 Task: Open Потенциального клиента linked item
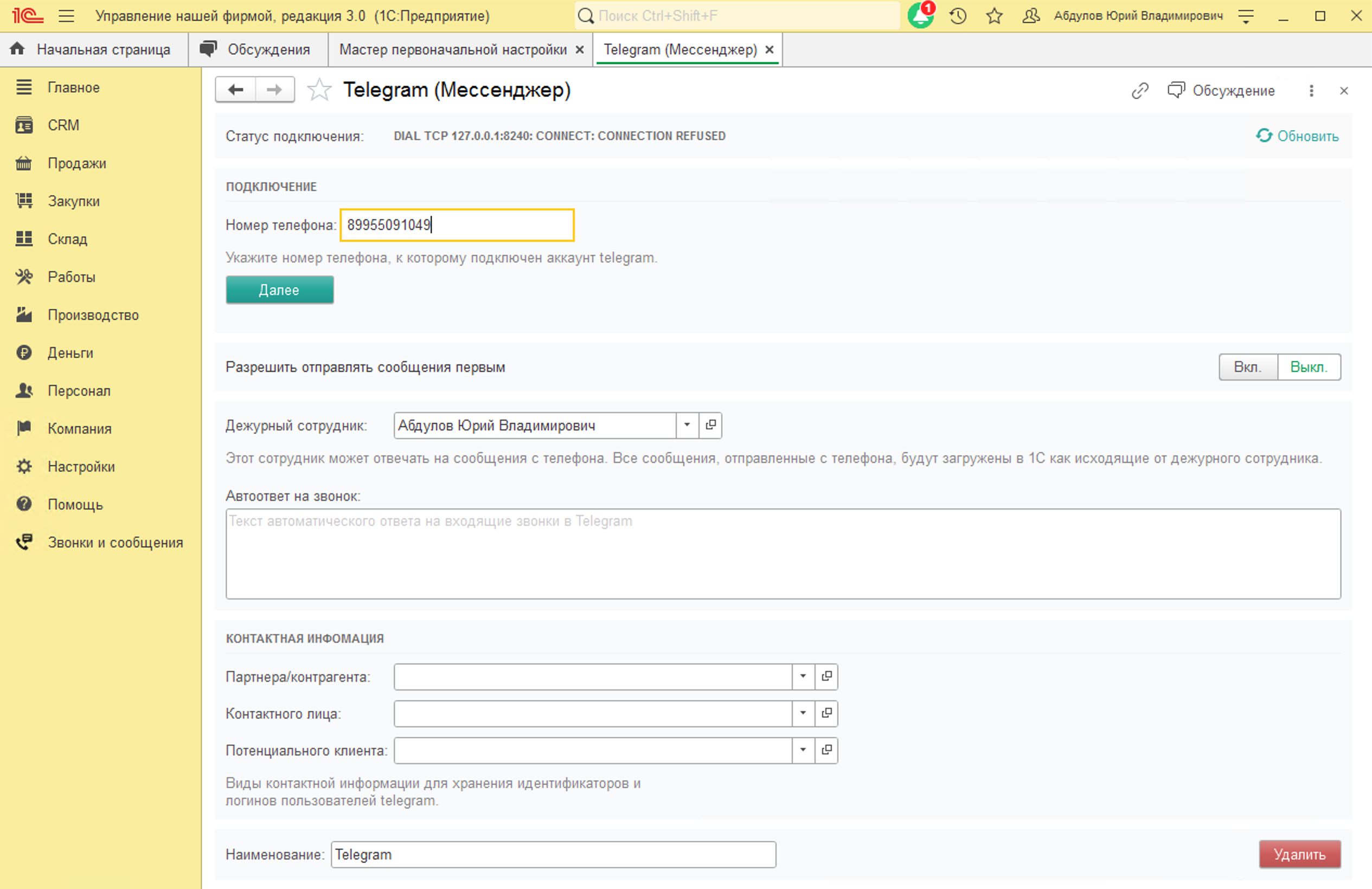826,750
